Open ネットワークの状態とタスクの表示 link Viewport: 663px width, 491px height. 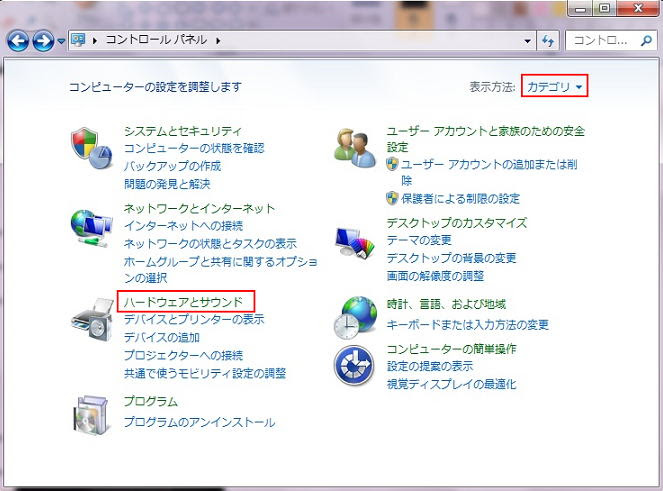210,244
